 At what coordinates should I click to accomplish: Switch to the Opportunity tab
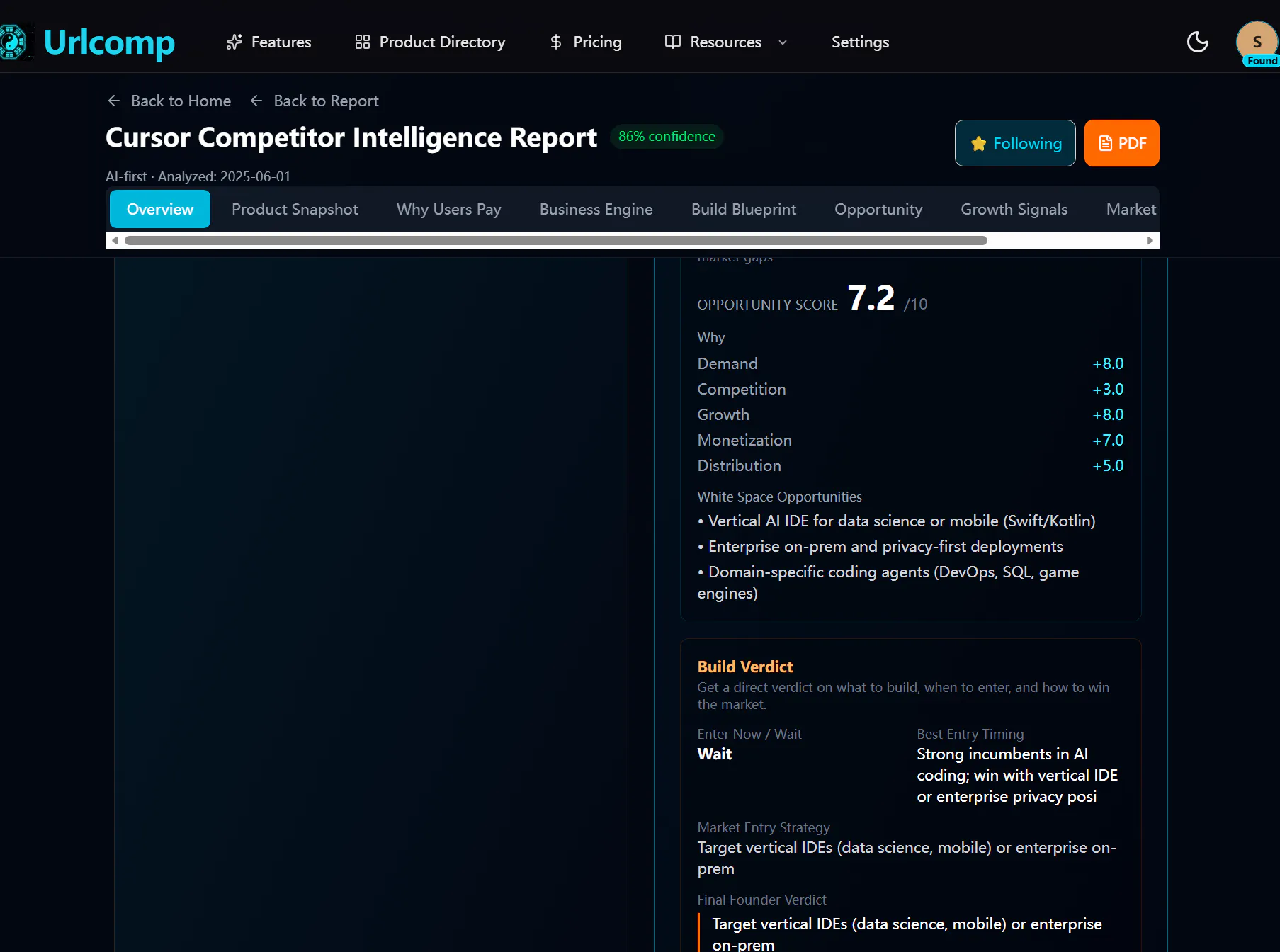pyautogui.click(x=878, y=209)
